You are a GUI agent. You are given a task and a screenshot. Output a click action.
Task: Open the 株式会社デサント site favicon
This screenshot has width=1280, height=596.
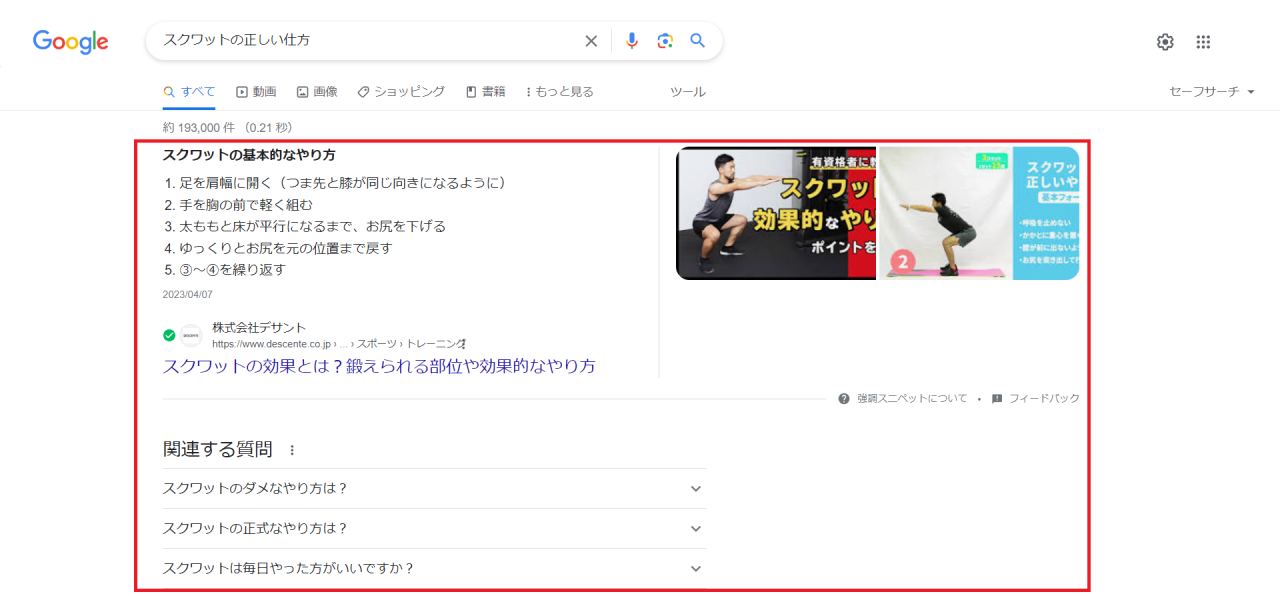[191, 335]
